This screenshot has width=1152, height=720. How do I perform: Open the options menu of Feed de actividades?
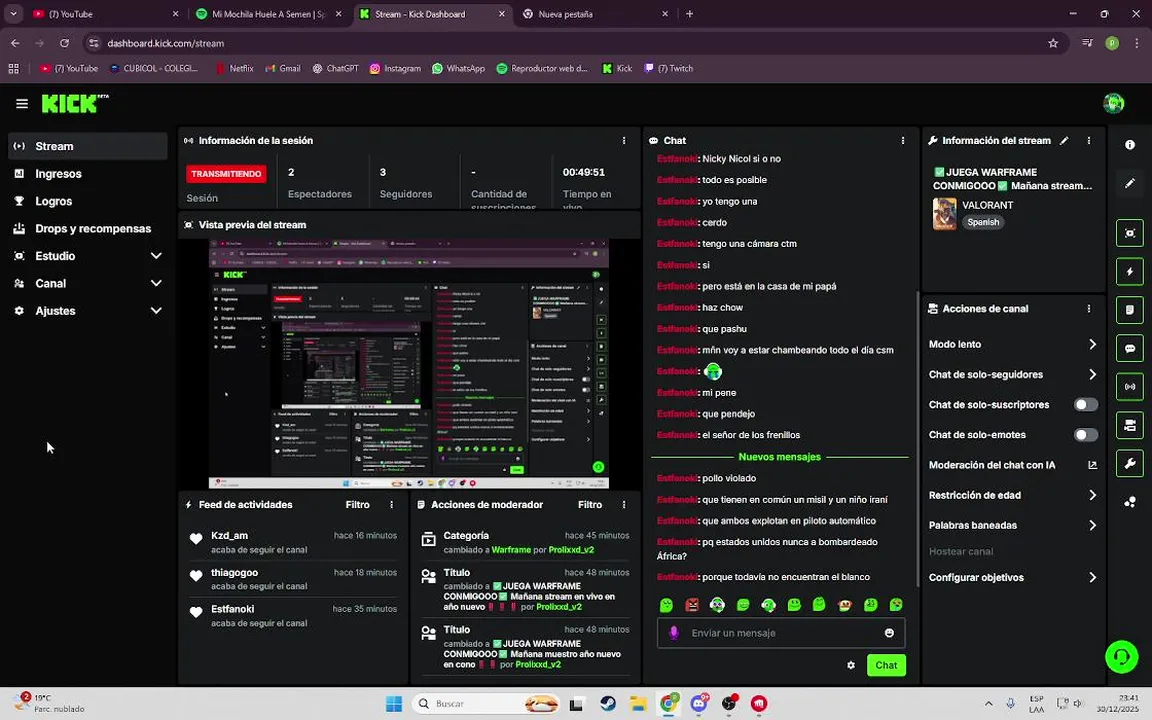coord(392,505)
